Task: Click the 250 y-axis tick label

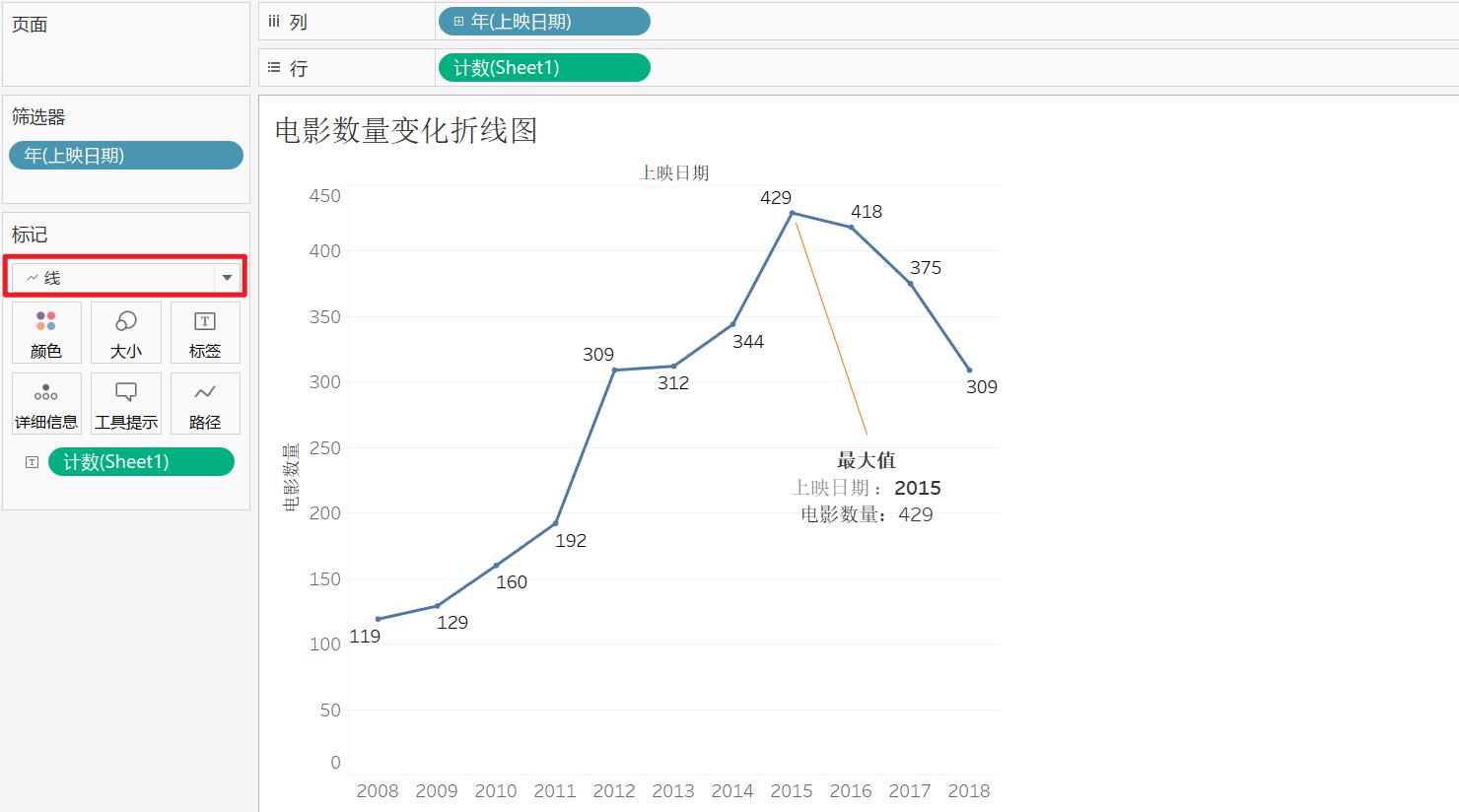Action: 325,448
